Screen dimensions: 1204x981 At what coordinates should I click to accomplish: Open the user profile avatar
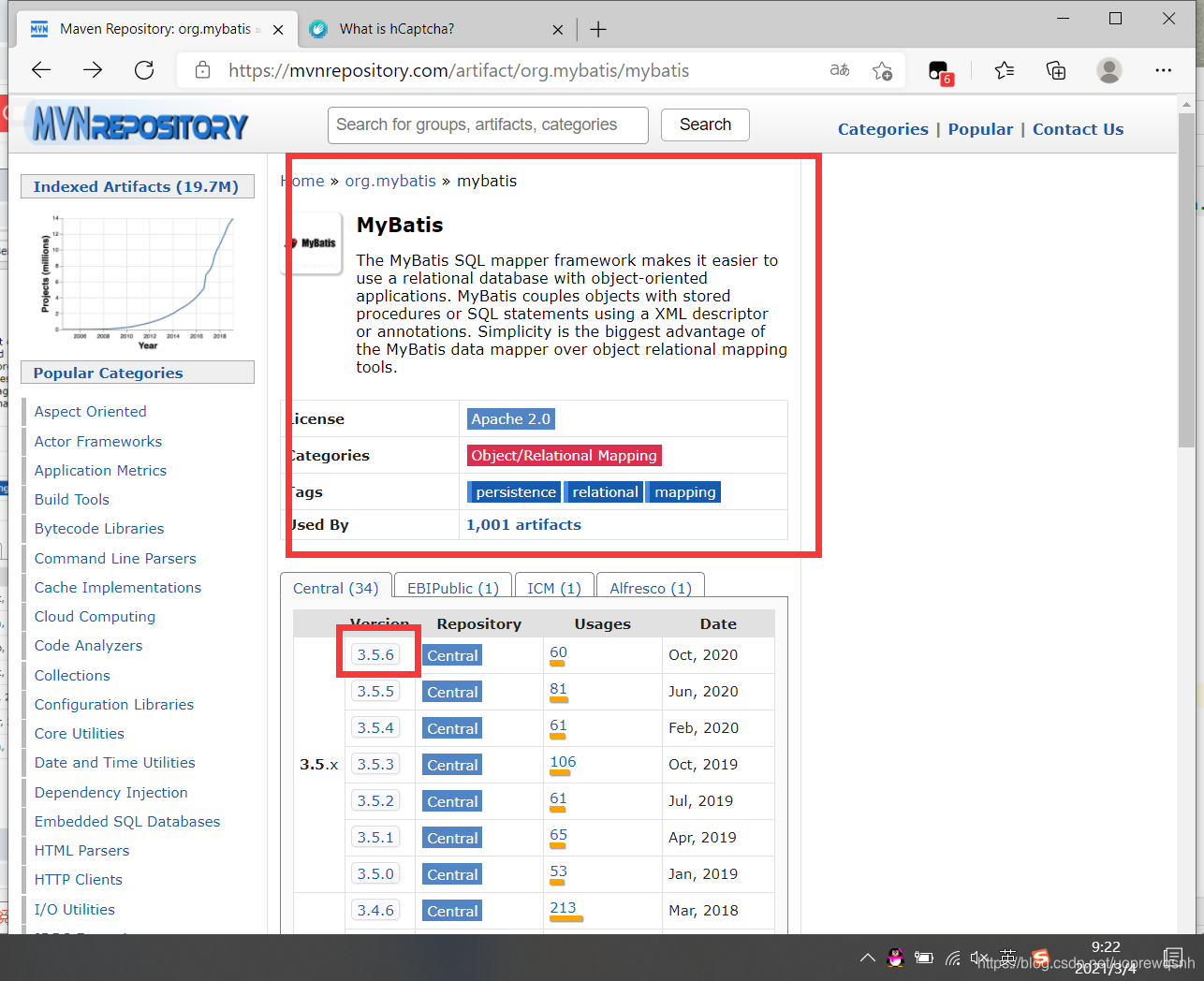coord(1109,70)
